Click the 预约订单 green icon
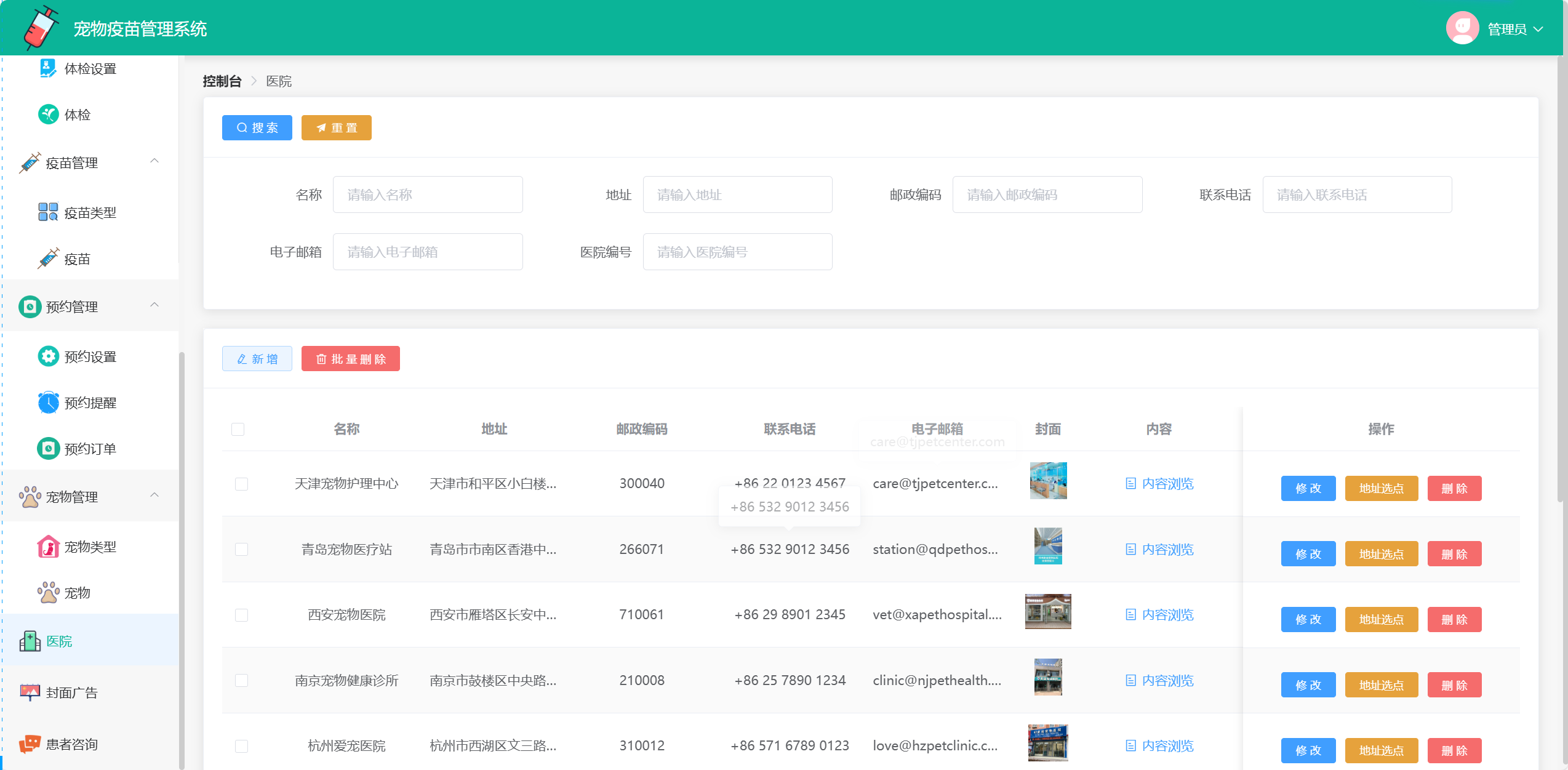This screenshot has width=1568, height=770. pyautogui.click(x=48, y=449)
